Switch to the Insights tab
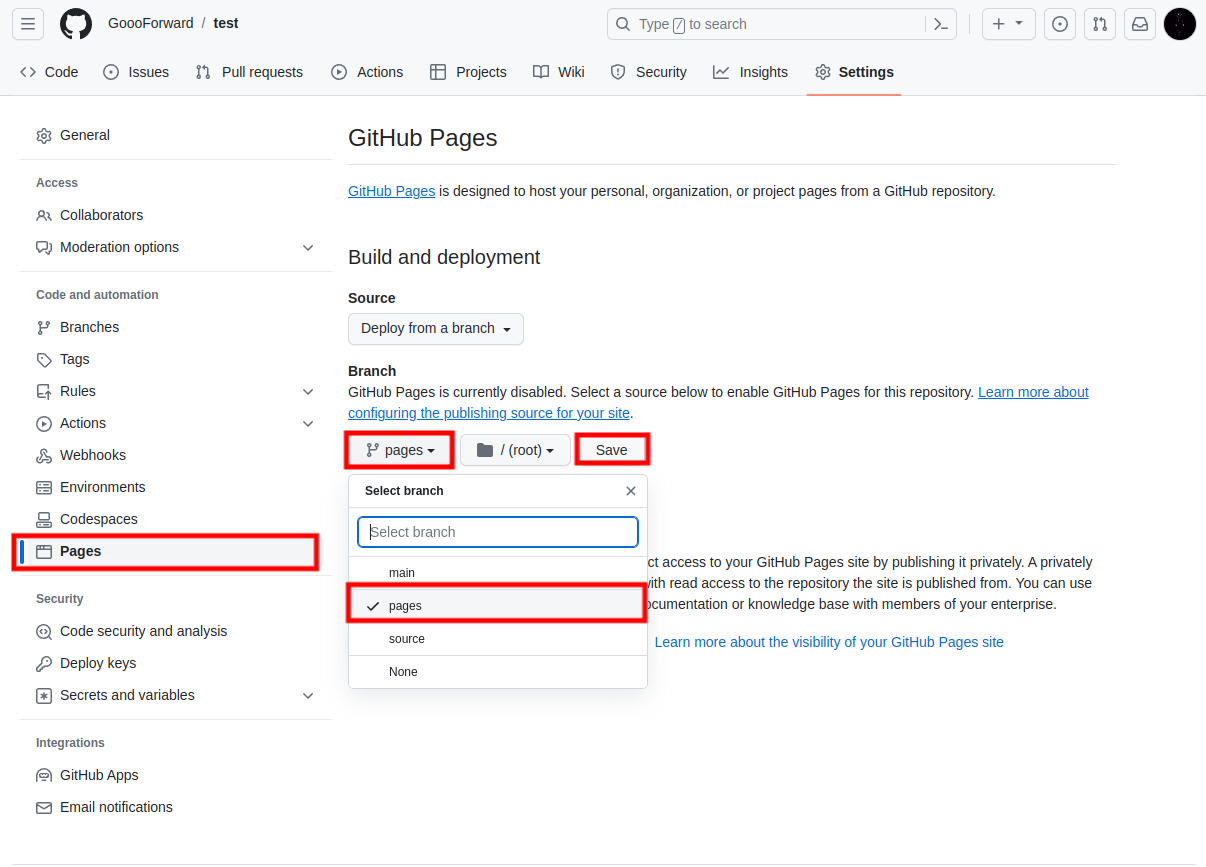 [751, 72]
